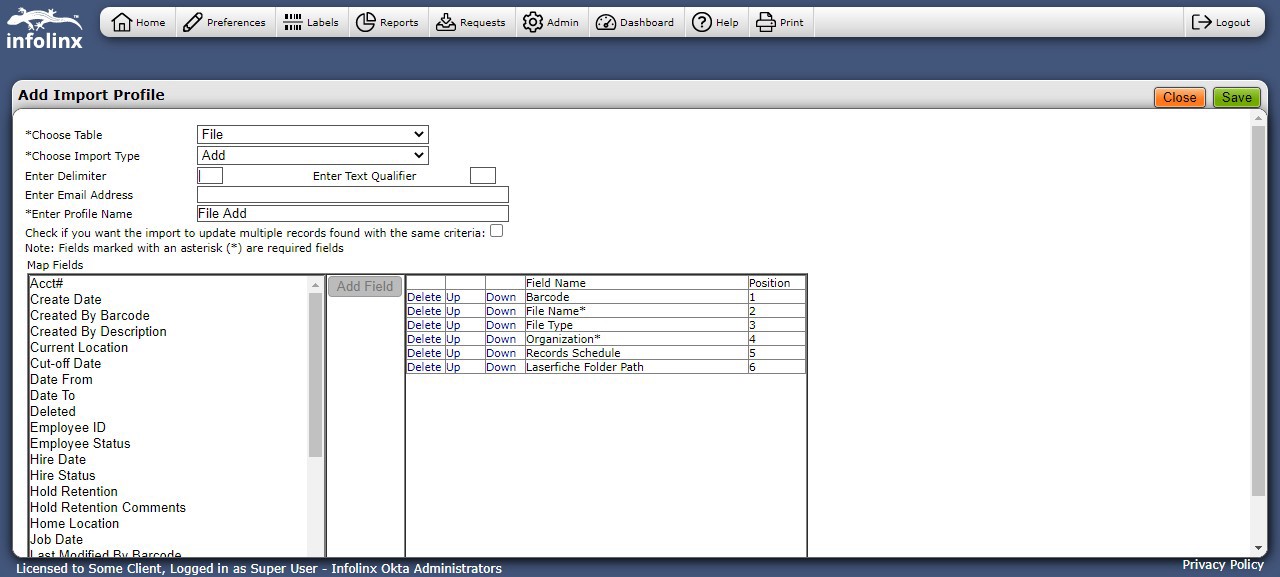
Task: Click the Home house icon
Action: coord(122,22)
